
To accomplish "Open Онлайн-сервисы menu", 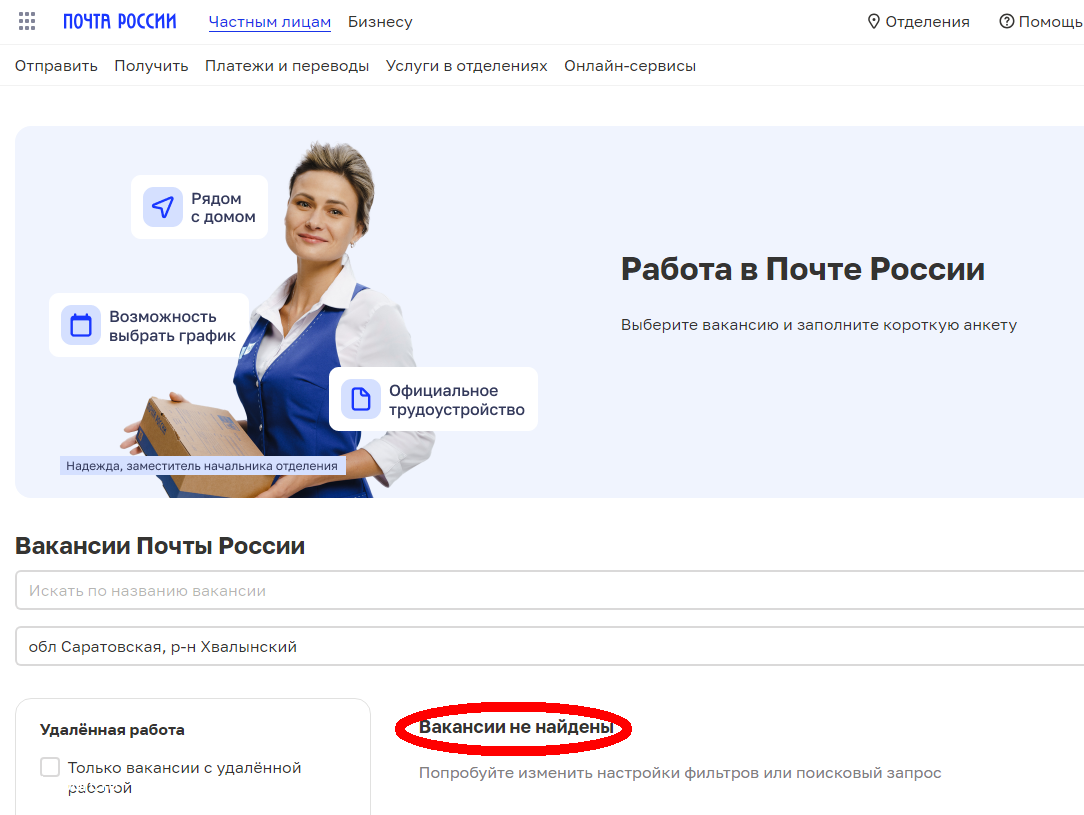I will (630, 66).
